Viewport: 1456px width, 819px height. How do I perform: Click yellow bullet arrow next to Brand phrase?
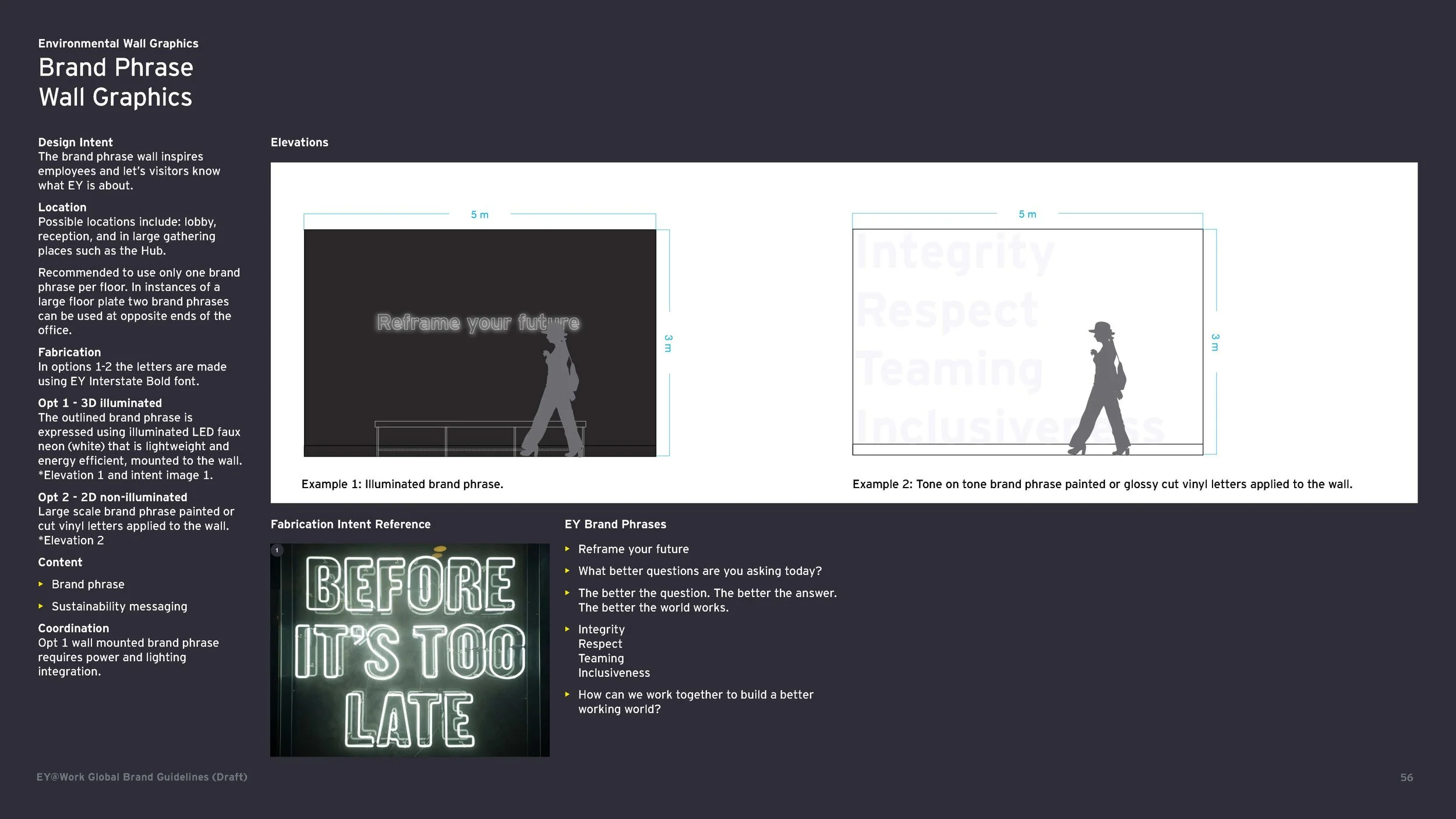click(41, 584)
